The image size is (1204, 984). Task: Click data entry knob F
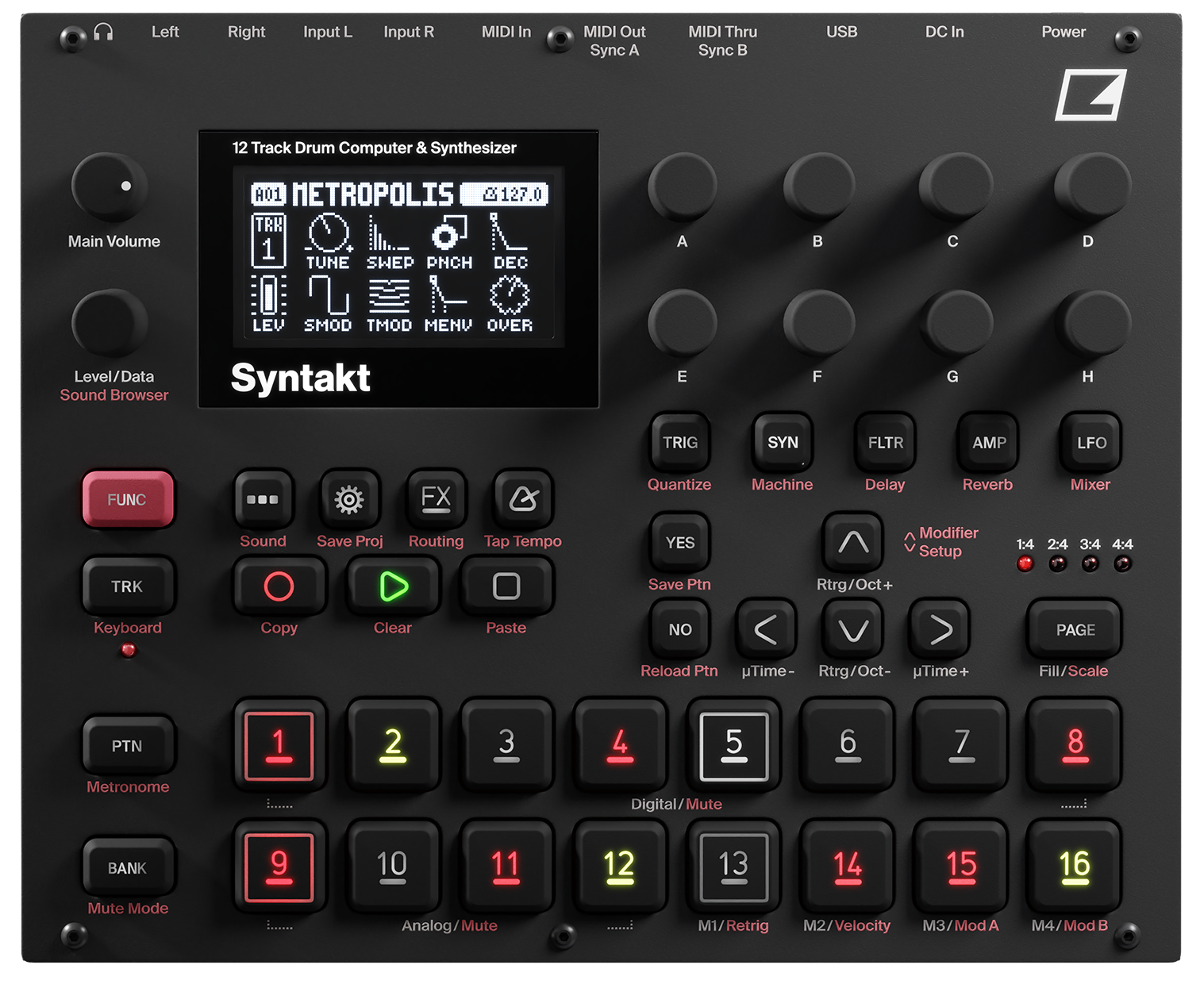pyautogui.click(x=818, y=324)
